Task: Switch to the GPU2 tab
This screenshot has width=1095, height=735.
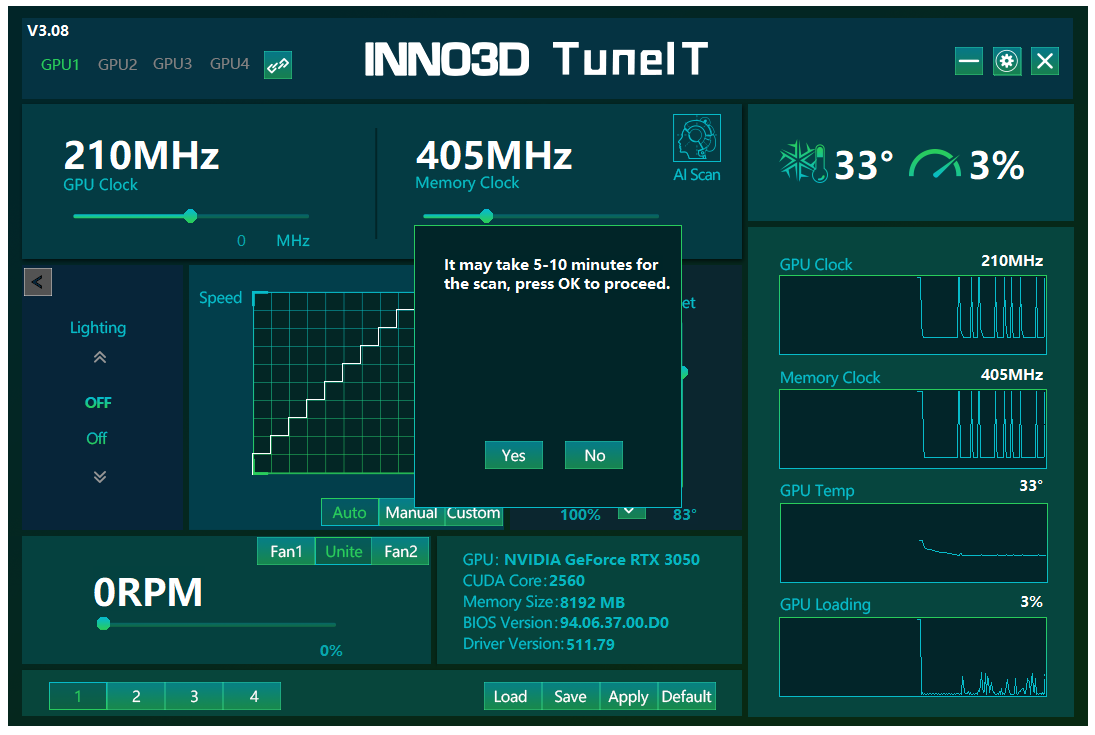Action: pos(117,64)
